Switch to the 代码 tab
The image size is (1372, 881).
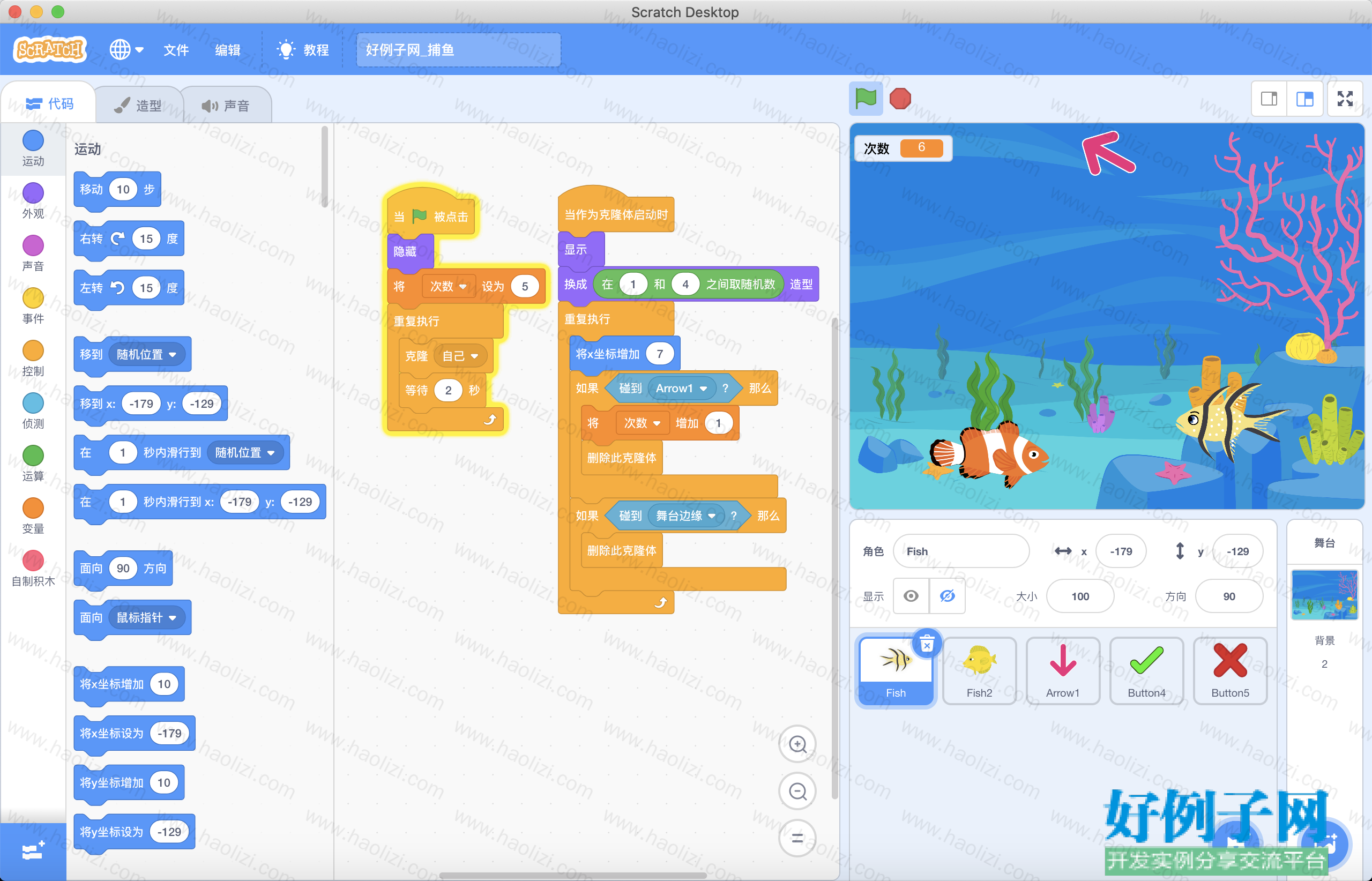(49, 103)
